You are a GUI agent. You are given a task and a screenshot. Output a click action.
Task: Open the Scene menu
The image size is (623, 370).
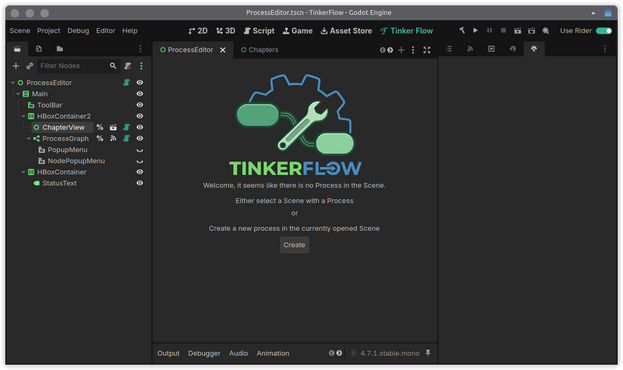(19, 31)
